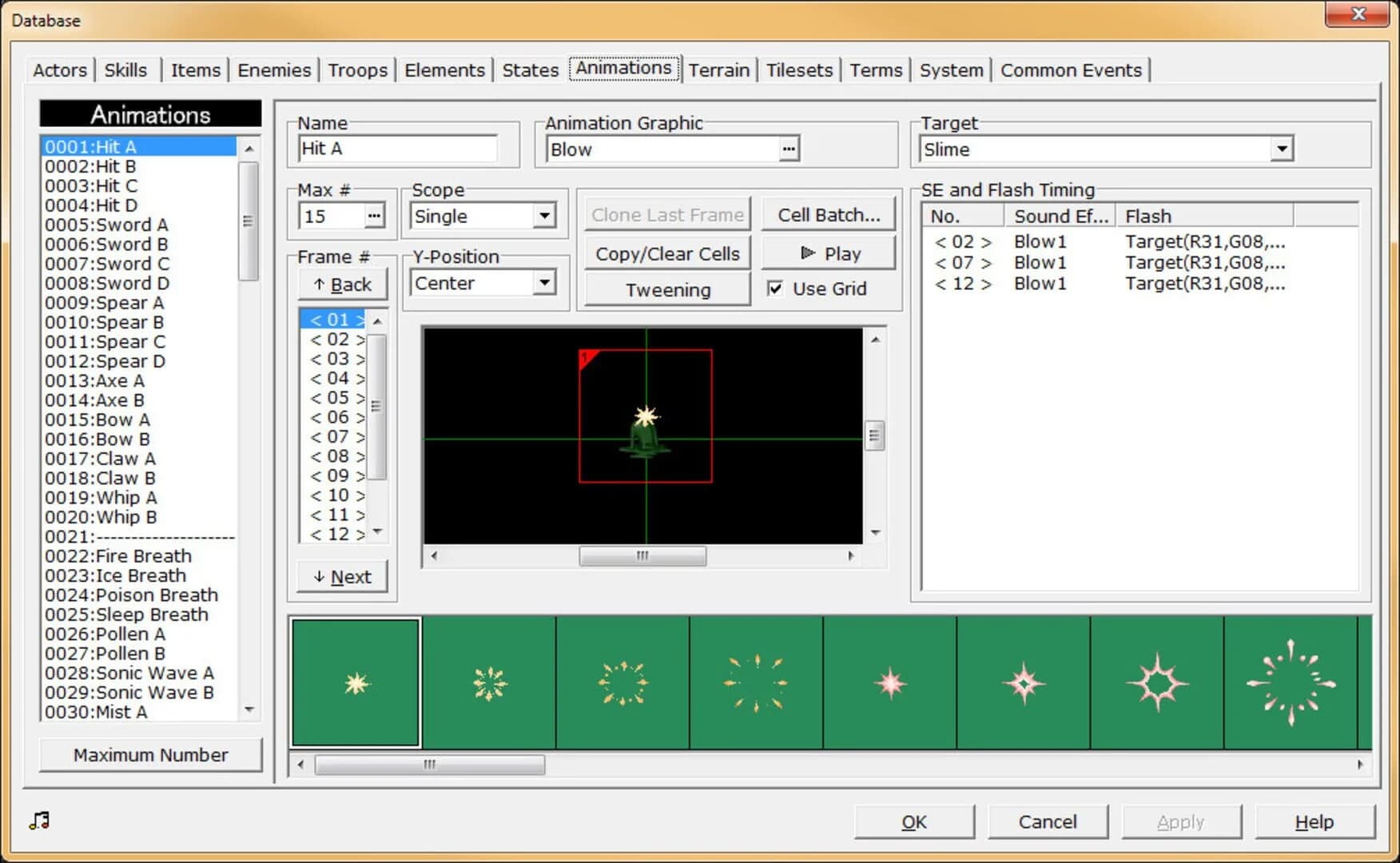Switch to the Terrain tab
This screenshot has width=1400, height=863.
(x=718, y=70)
